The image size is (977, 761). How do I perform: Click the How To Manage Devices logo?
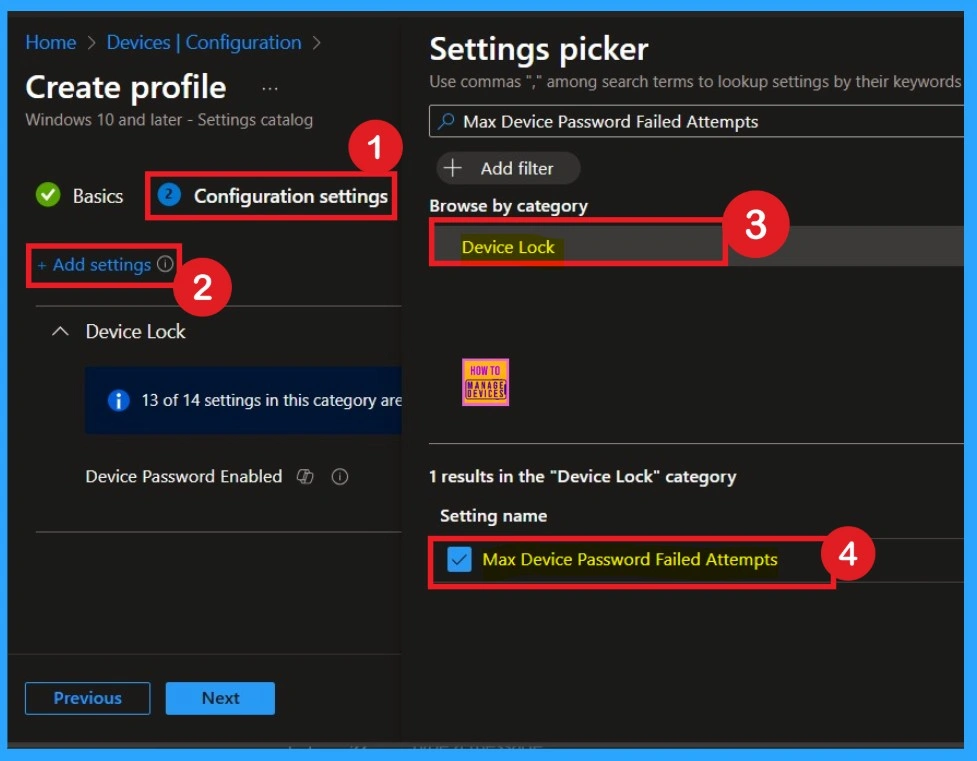(x=486, y=382)
